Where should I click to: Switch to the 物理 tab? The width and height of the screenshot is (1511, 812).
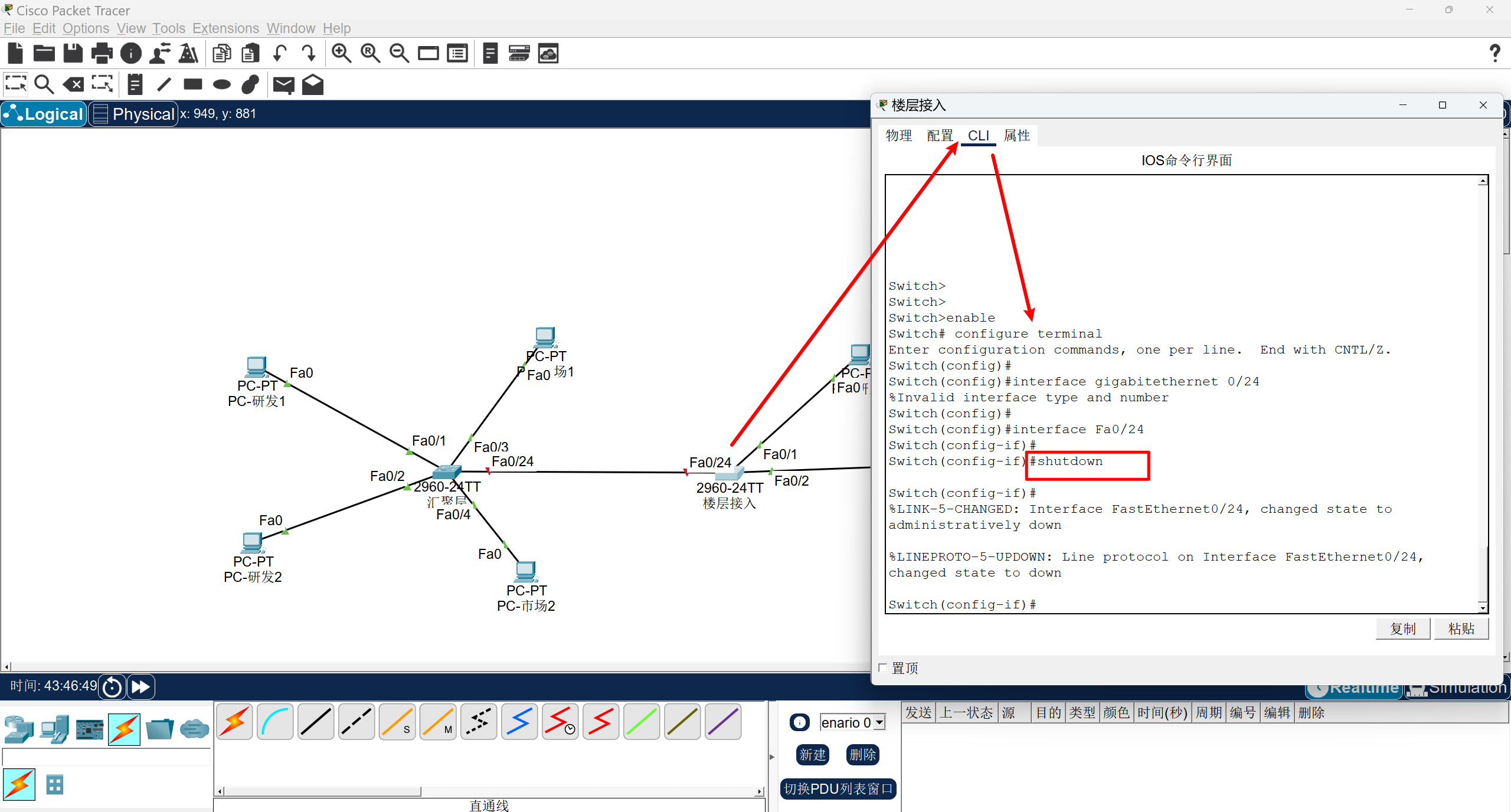coord(899,136)
